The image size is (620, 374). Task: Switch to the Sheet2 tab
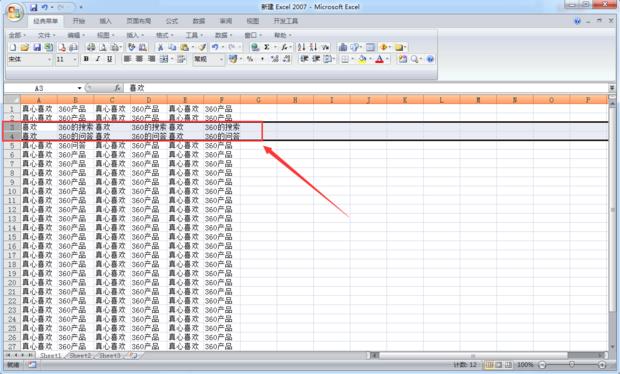tap(80, 356)
